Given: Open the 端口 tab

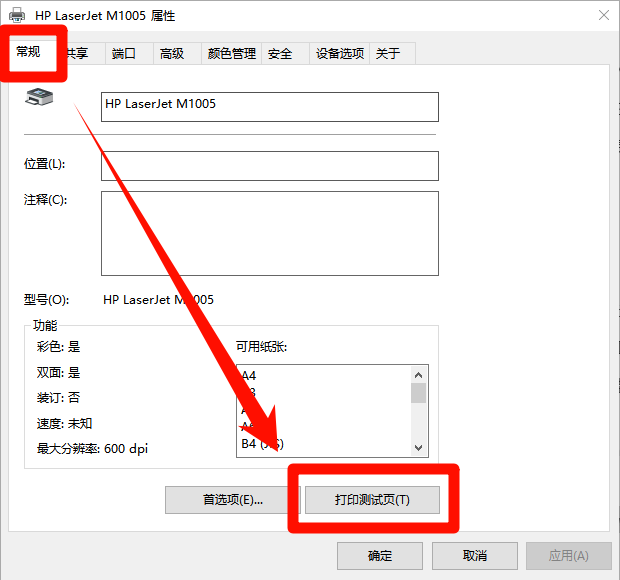Looking at the screenshot, I should 124,54.
